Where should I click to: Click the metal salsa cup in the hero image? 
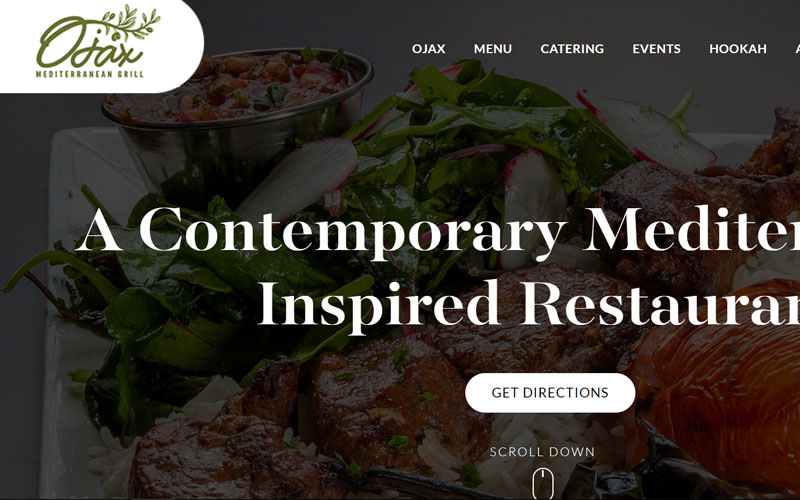pyautogui.click(x=237, y=117)
